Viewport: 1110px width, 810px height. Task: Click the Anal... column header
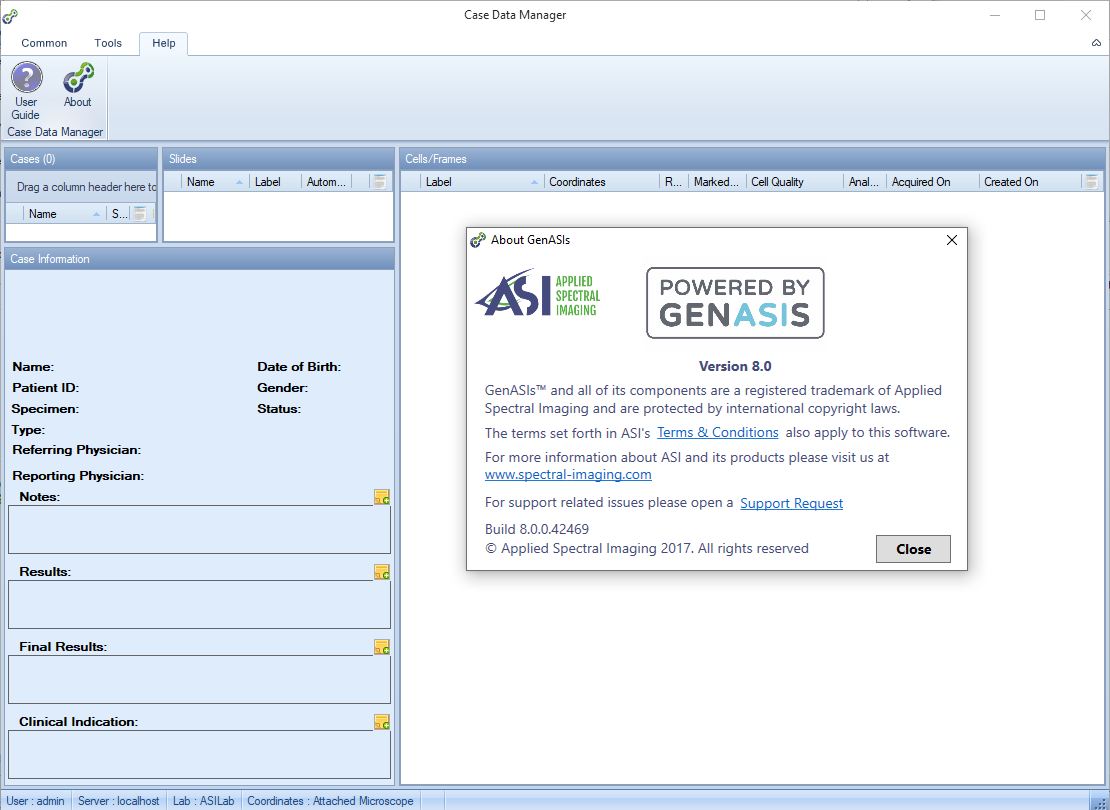tap(864, 182)
